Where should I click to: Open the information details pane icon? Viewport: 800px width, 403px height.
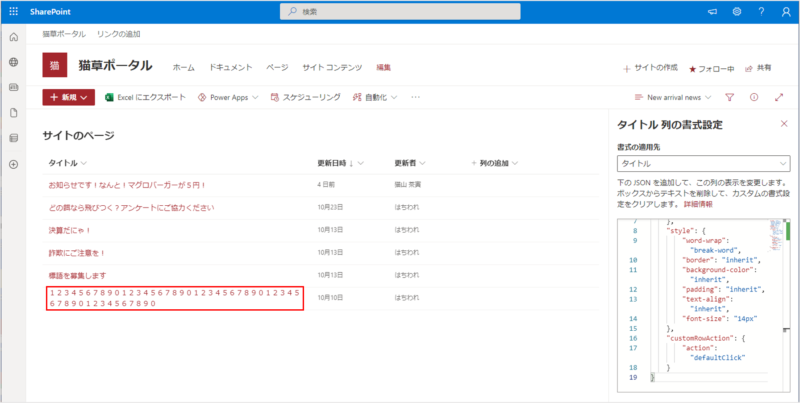[754, 98]
